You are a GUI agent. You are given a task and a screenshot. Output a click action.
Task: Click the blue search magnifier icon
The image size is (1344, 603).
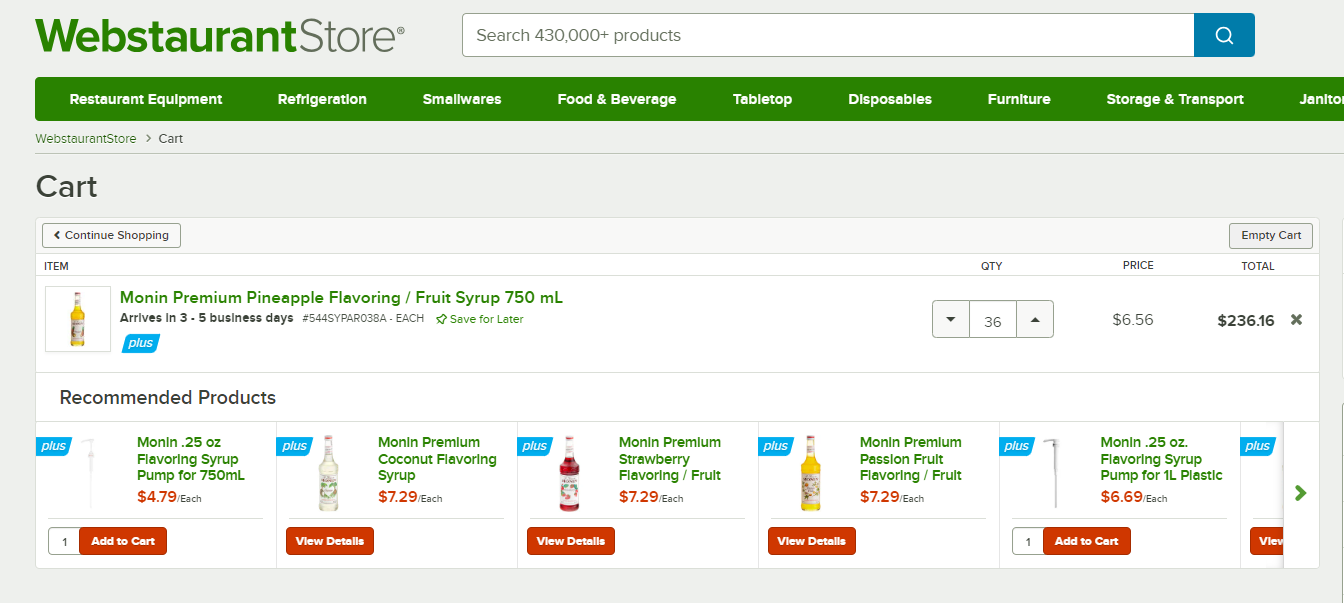pyautogui.click(x=1224, y=35)
